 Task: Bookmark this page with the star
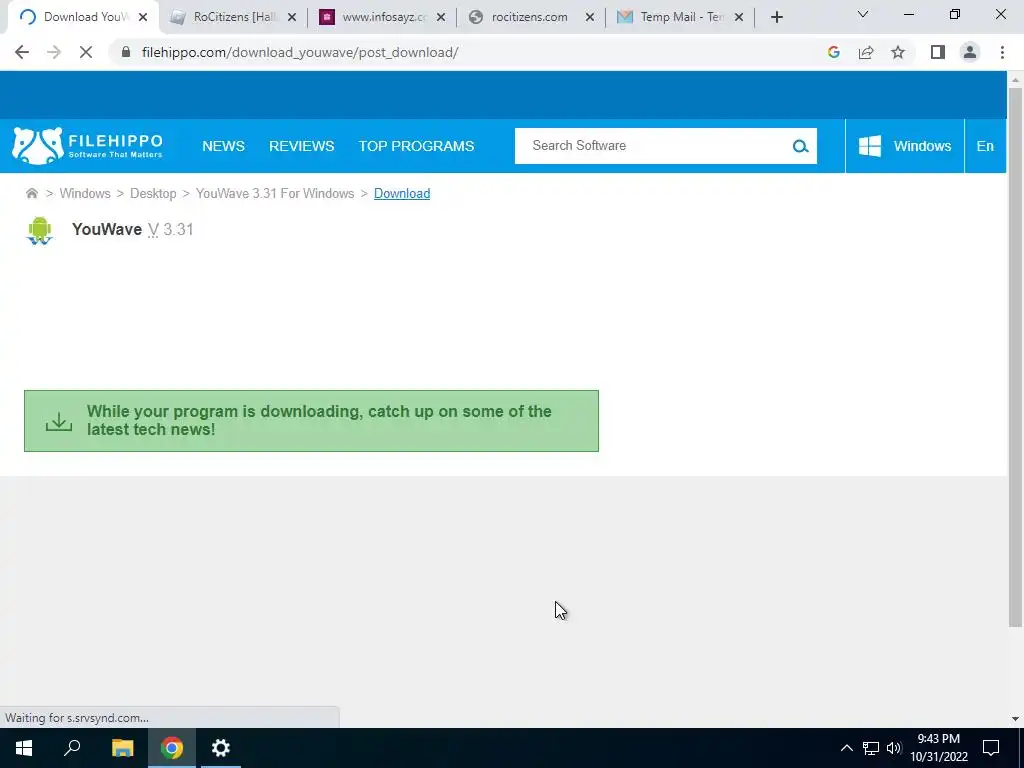click(x=898, y=52)
